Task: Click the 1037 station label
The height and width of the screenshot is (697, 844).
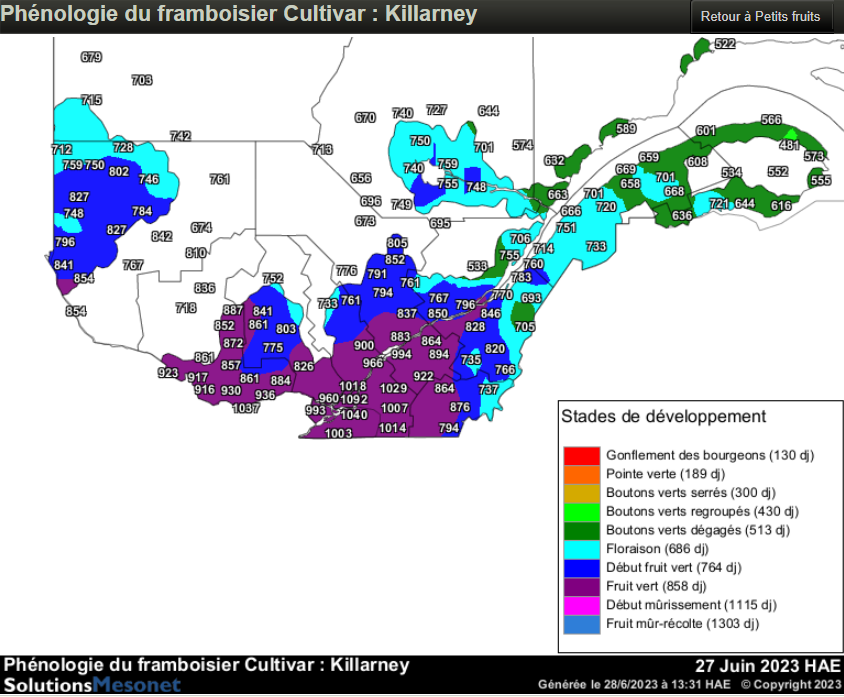Action: [246, 408]
